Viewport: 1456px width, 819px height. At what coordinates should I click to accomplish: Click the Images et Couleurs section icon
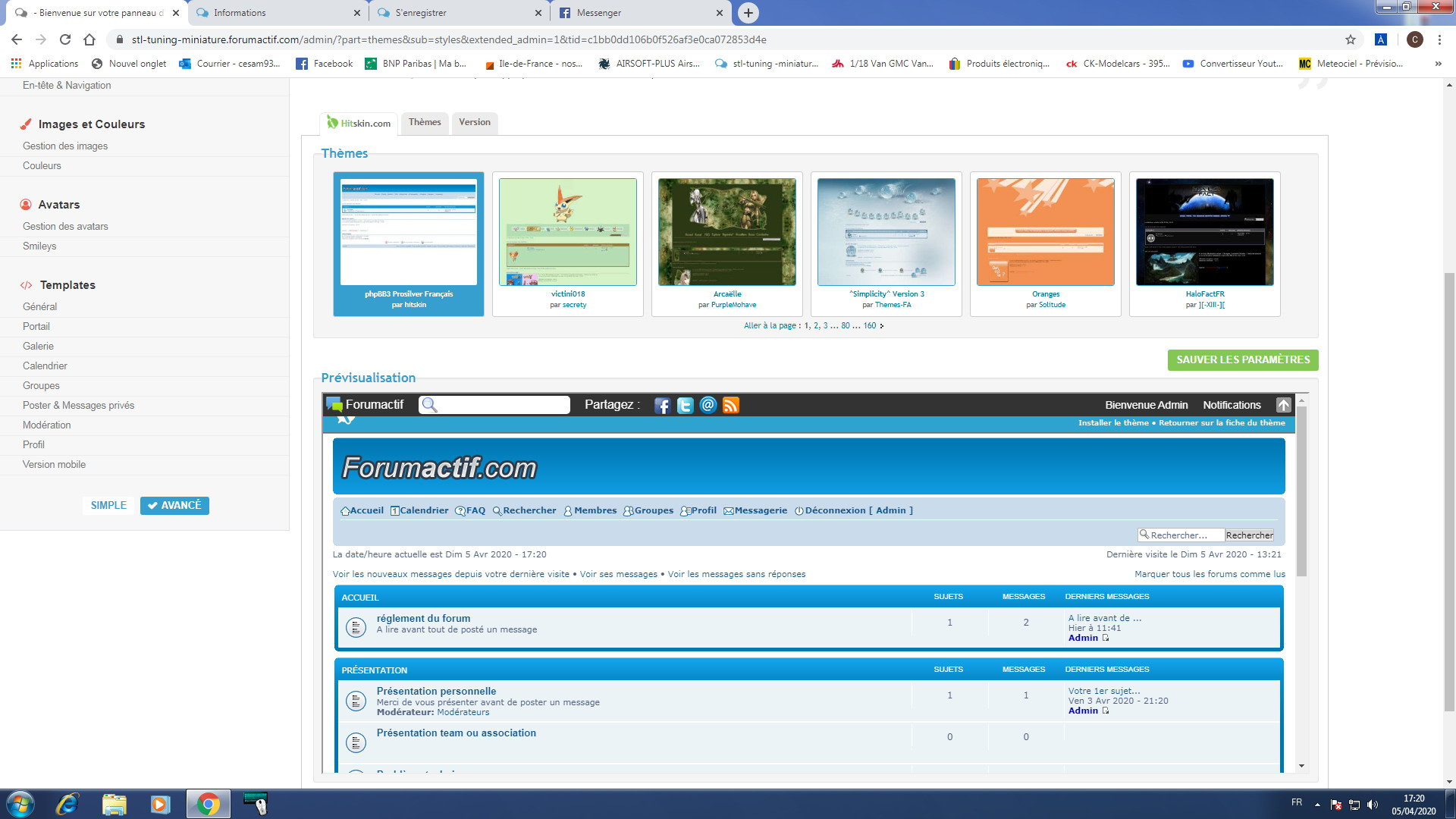click(x=26, y=124)
